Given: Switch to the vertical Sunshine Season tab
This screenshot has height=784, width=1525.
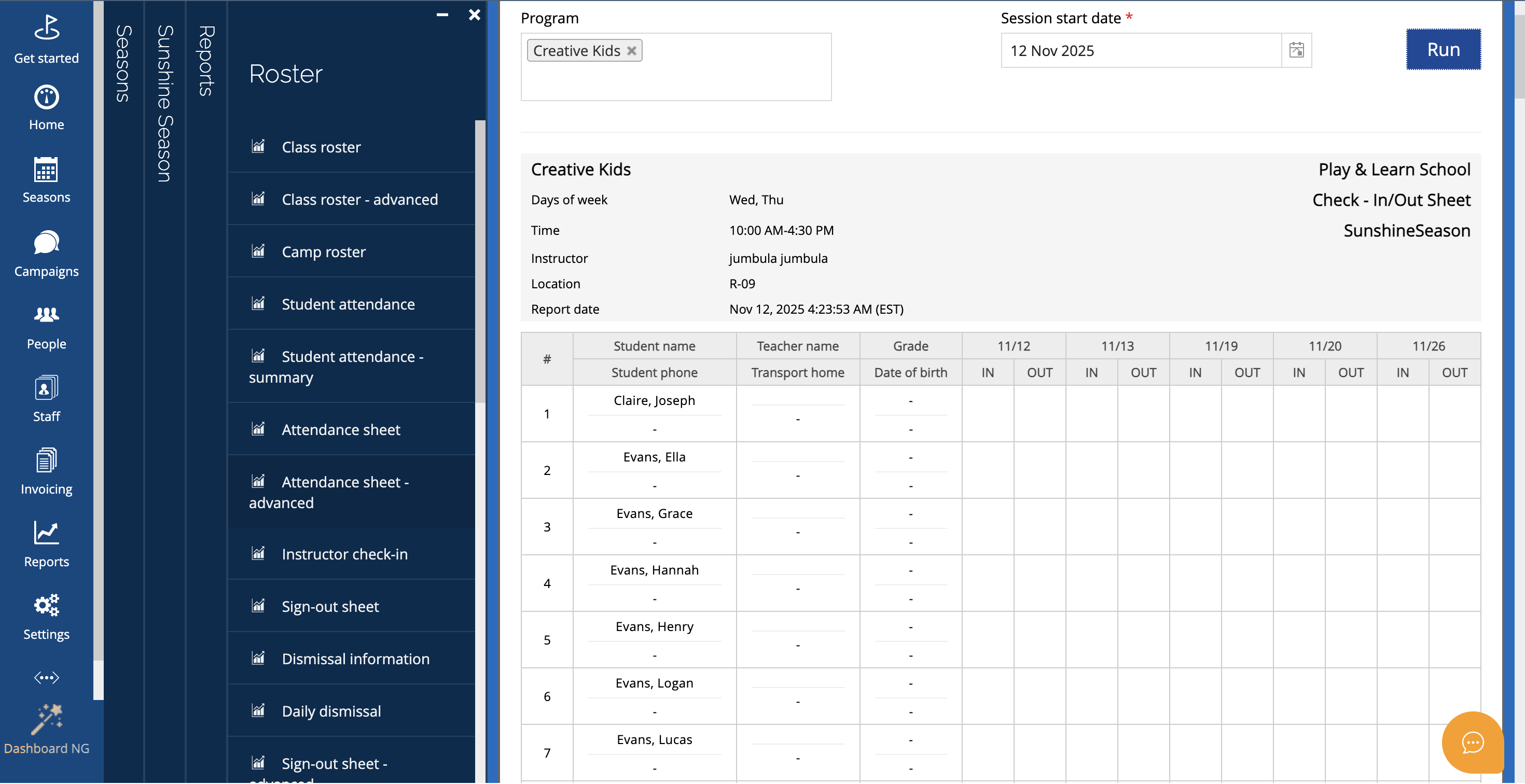Looking at the screenshot, I should coord(164,104).
